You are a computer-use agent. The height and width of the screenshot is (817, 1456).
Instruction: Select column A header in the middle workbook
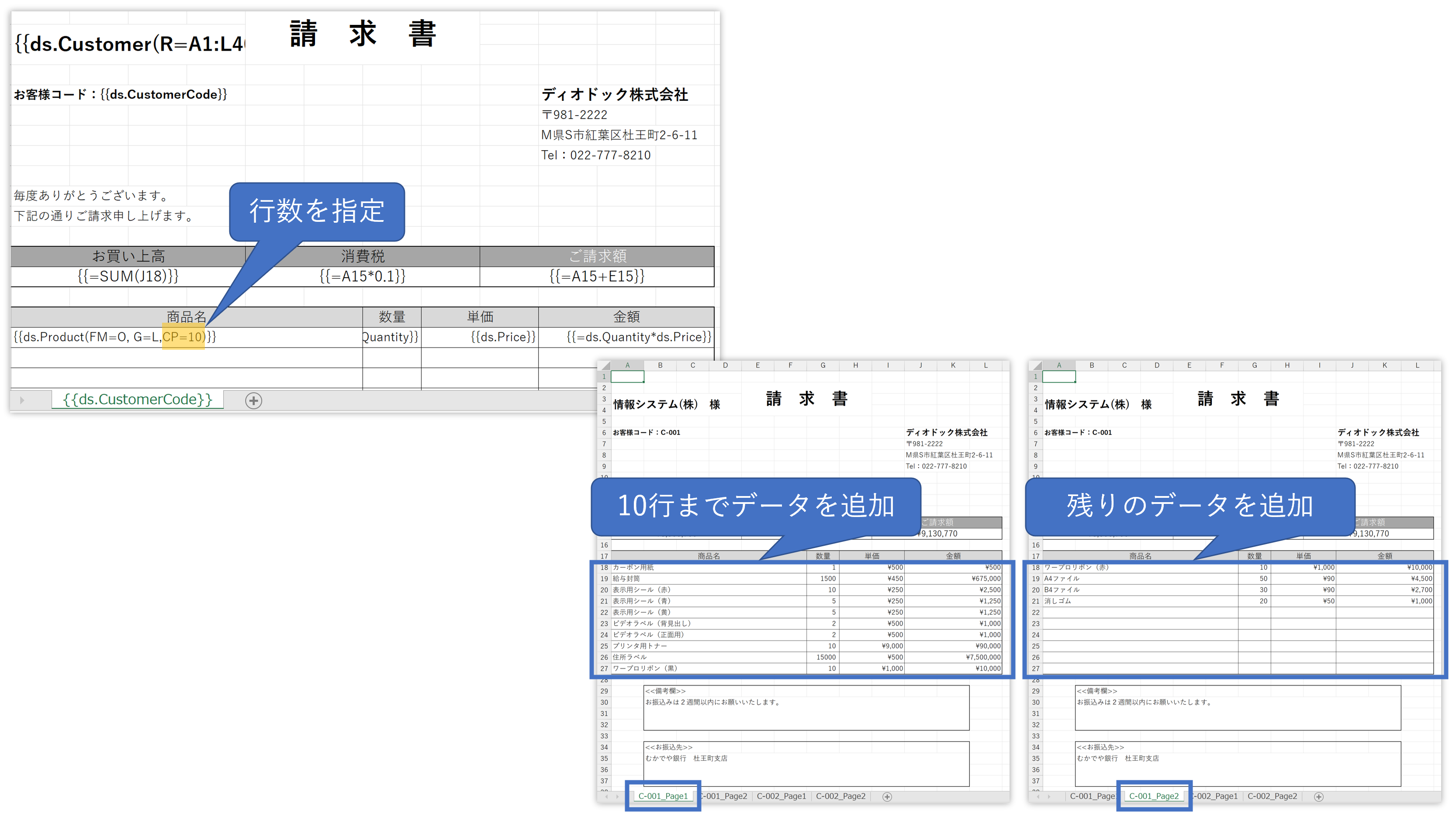coord(627,365)
